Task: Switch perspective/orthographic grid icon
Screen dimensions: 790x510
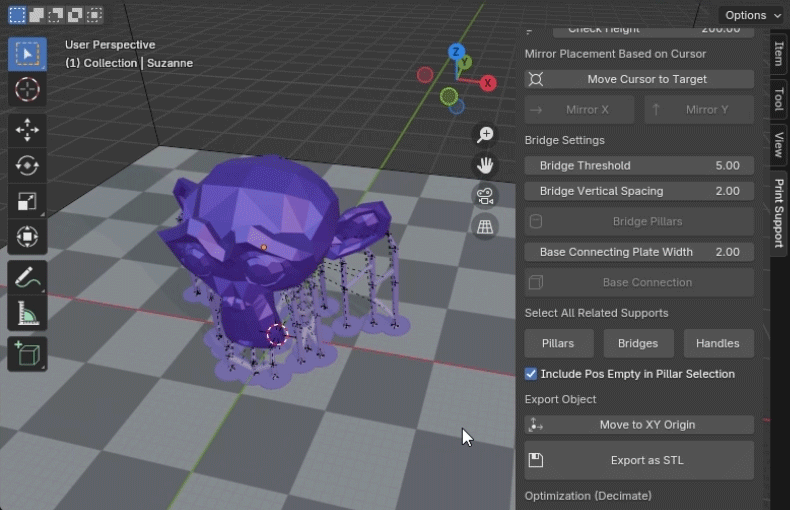Action: tap(485, 227)
